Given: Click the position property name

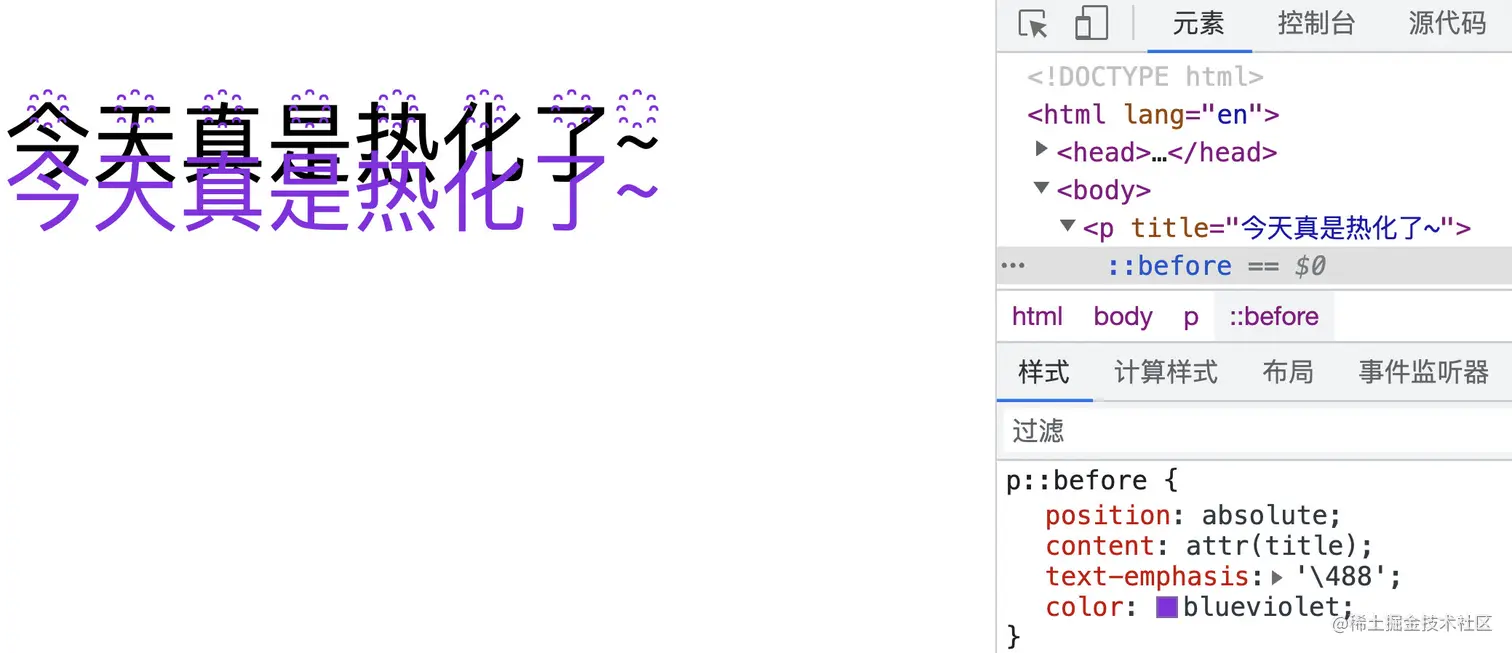Looking at the screenshot, I should [x=1108, y=516].
